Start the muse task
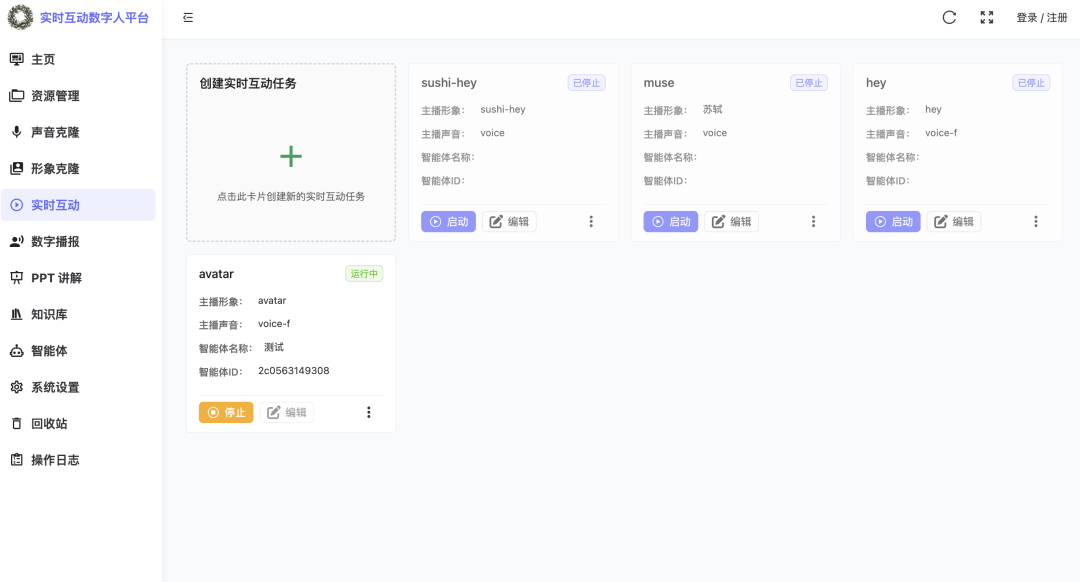 (671, 222)
